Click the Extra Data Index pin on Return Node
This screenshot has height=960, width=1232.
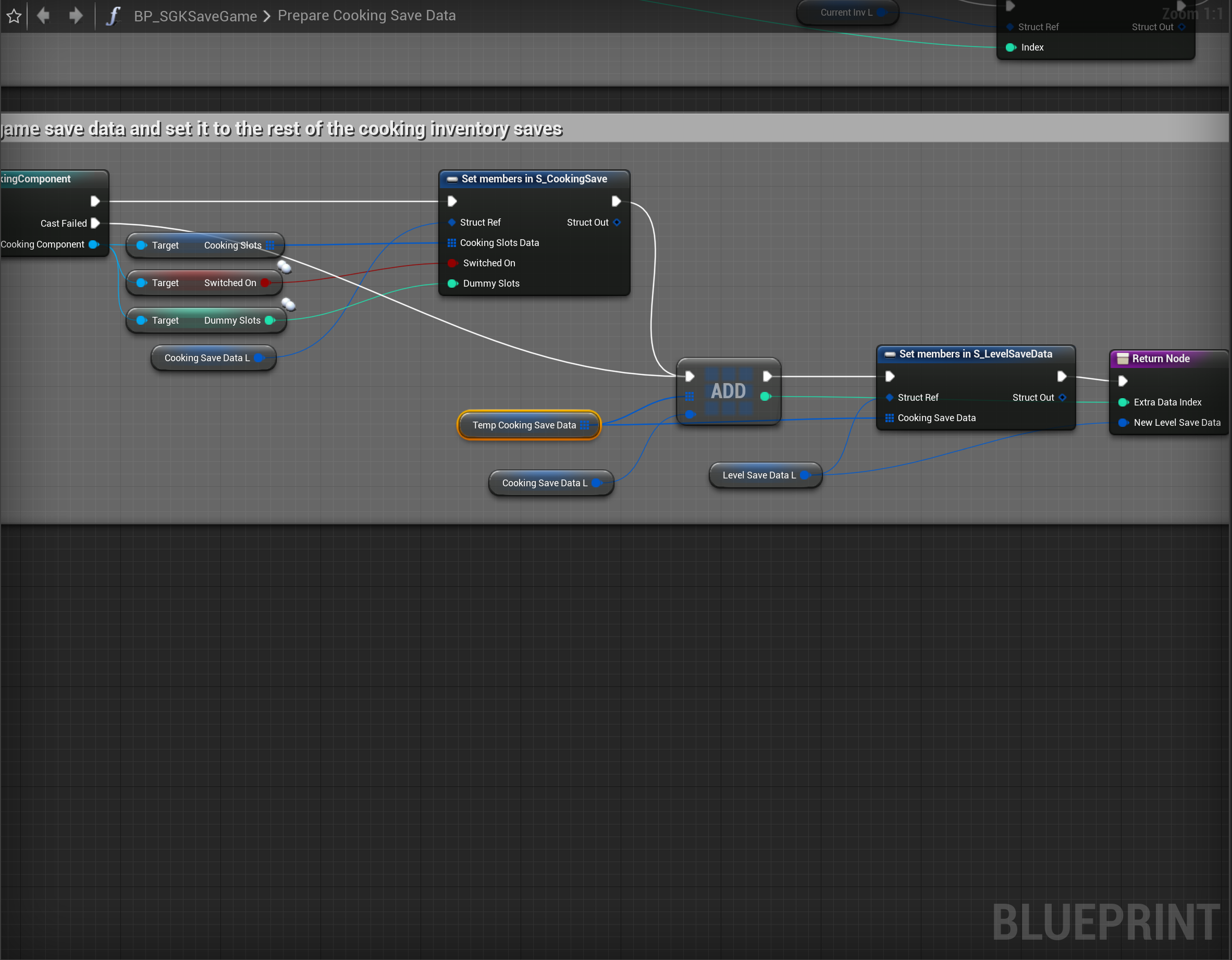click(x=1123, y=402)
